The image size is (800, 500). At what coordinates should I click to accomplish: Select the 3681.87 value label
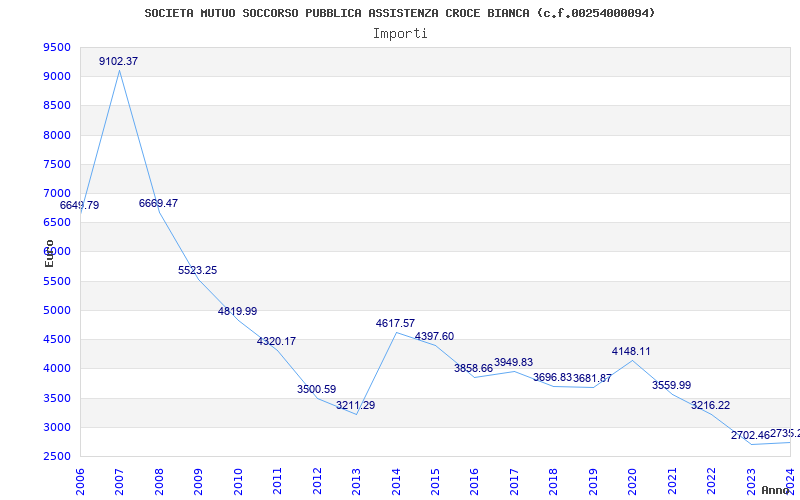point(592,379)
